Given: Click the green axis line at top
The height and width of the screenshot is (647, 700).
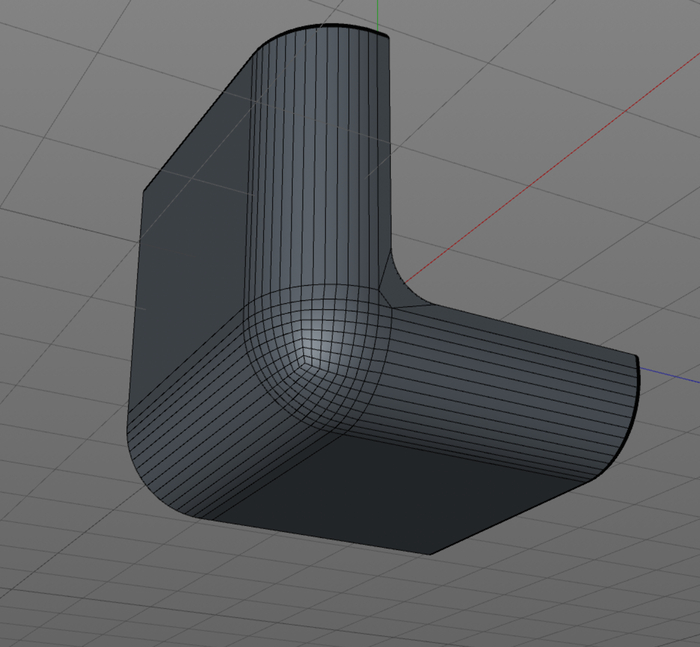Looking at the screenshot, I should click(x=380, y=12).
